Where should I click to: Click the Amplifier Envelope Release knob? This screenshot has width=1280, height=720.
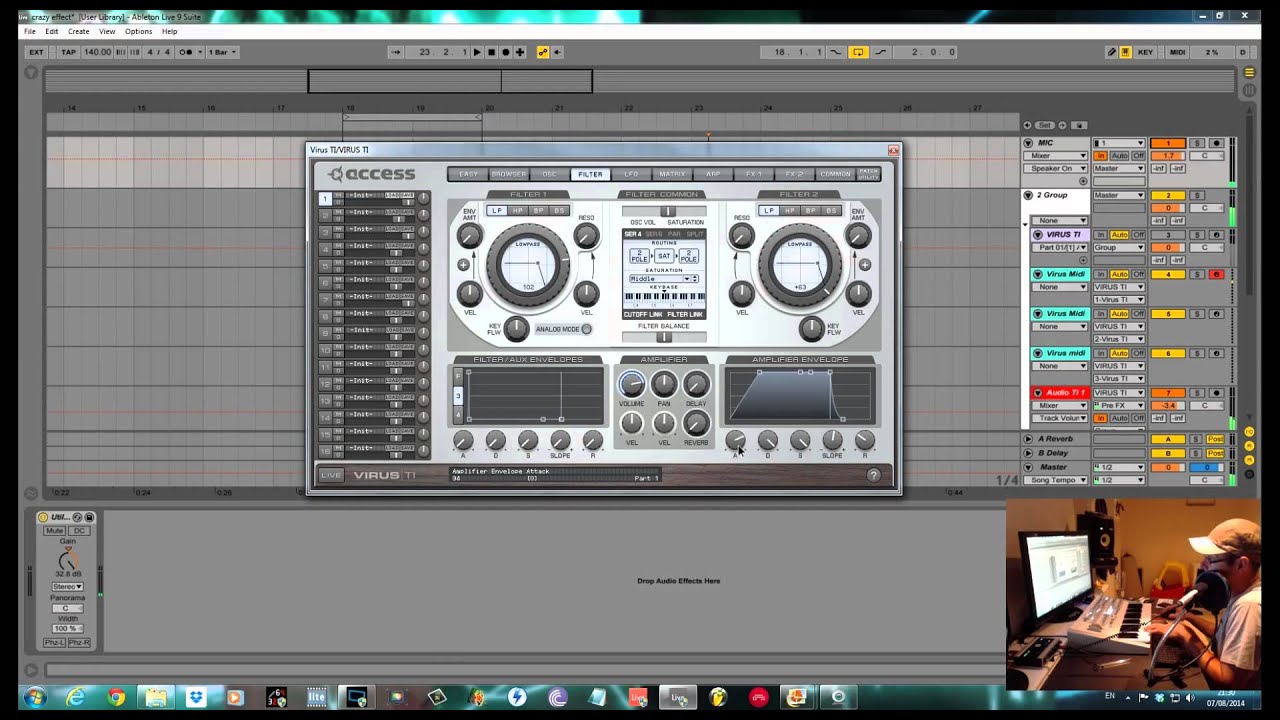865,440
